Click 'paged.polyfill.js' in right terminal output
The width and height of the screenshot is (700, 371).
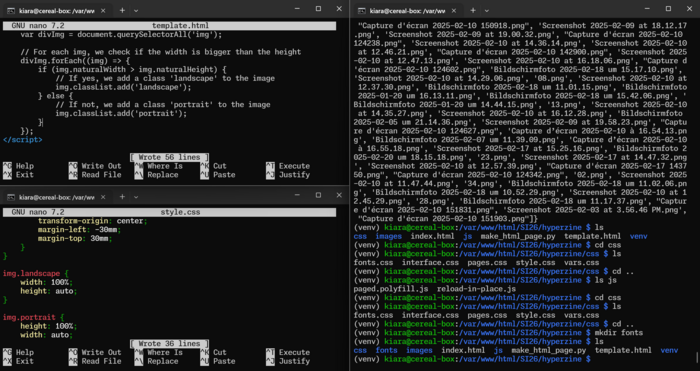click(x=391, y=289)
